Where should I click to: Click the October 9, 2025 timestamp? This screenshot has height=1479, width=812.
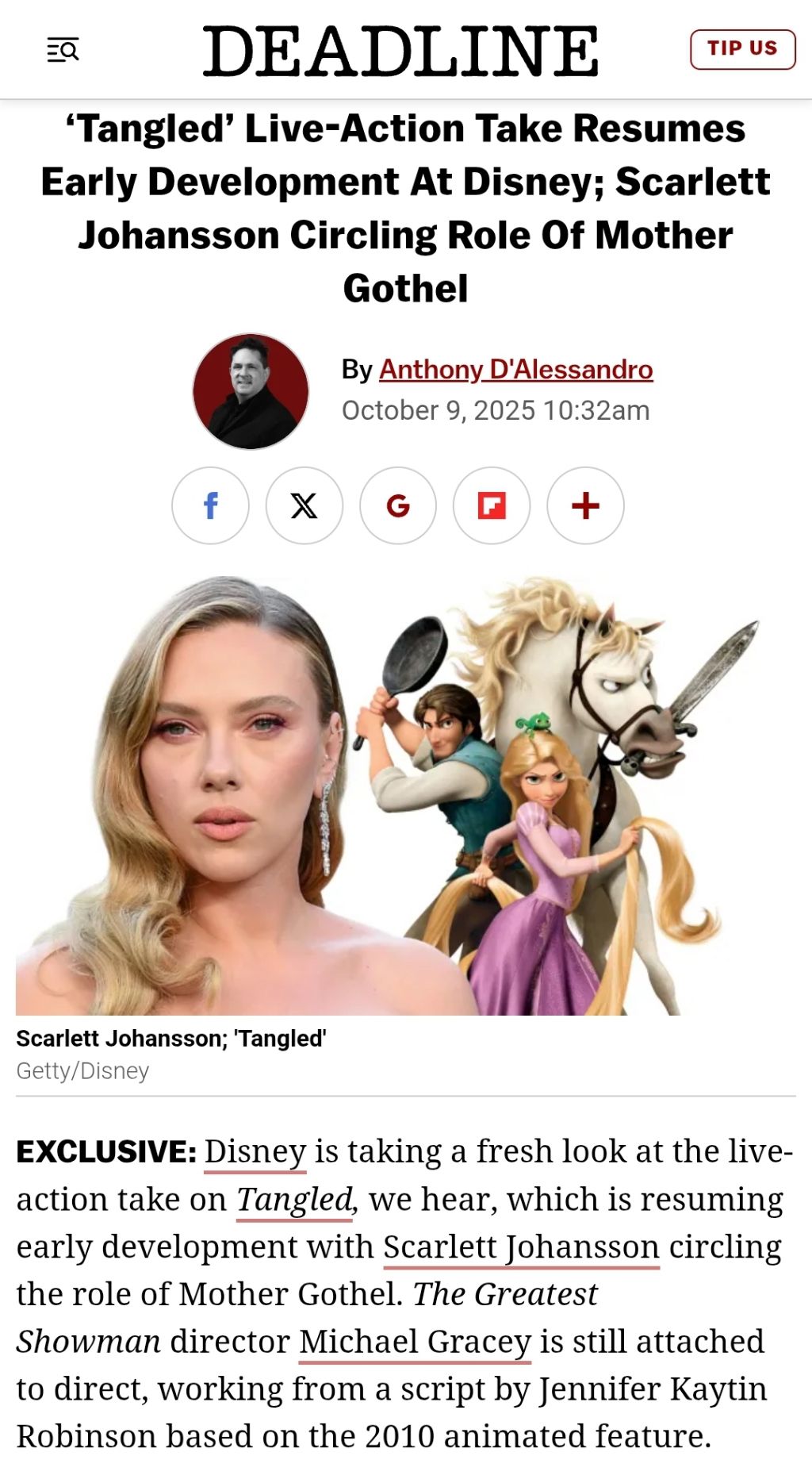tap(496, 411)
